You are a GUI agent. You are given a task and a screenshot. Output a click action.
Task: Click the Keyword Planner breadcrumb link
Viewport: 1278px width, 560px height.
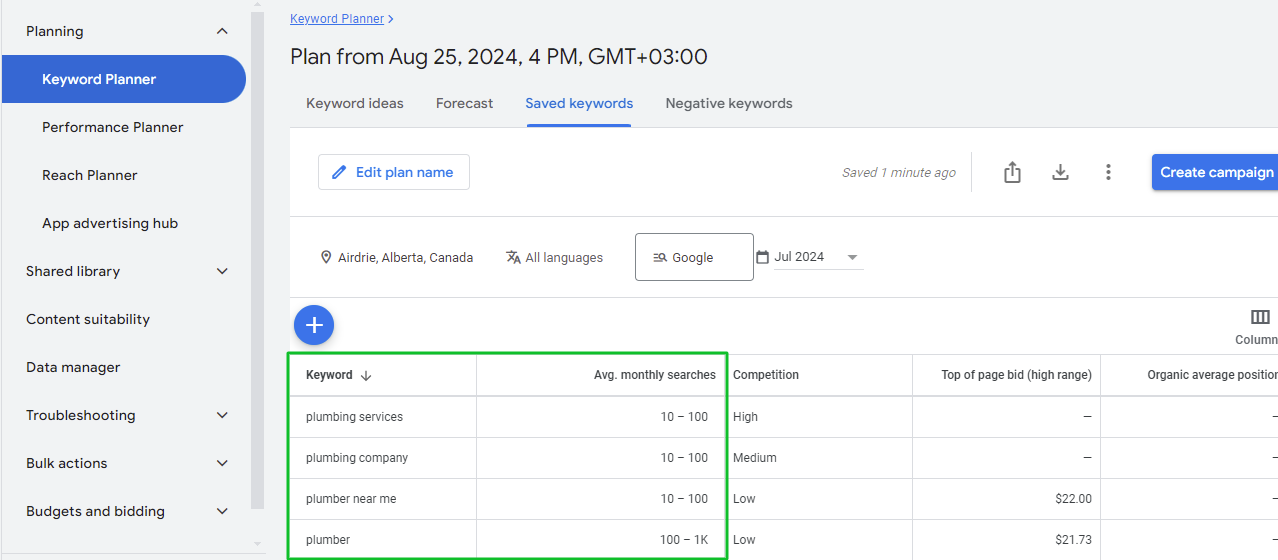coord(337,18)
